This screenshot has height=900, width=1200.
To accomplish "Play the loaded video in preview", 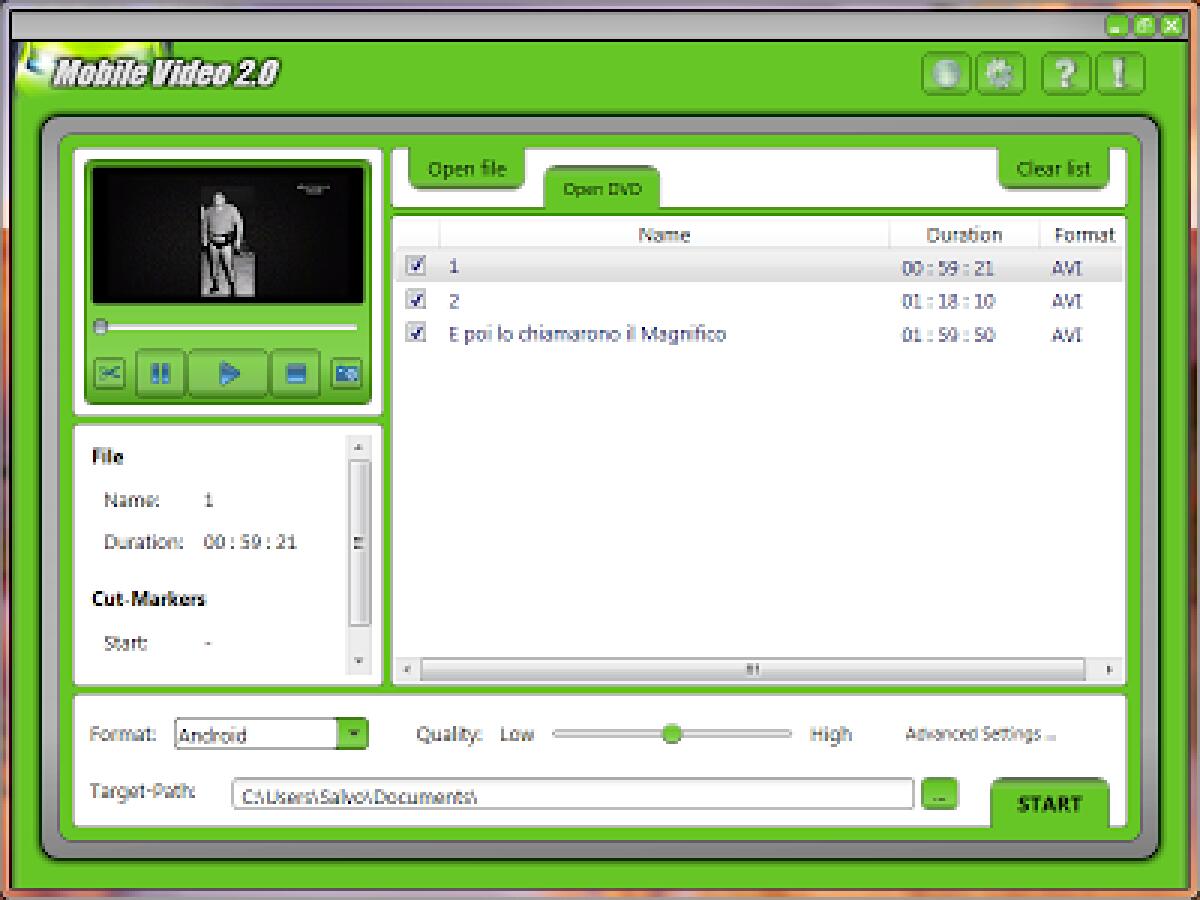I will tap(228, 373).
